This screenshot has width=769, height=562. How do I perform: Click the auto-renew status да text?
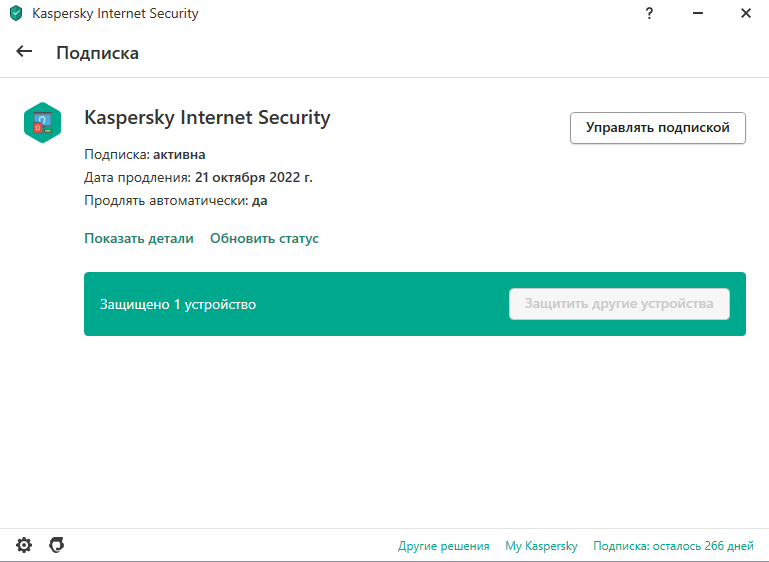coord(259,201)
